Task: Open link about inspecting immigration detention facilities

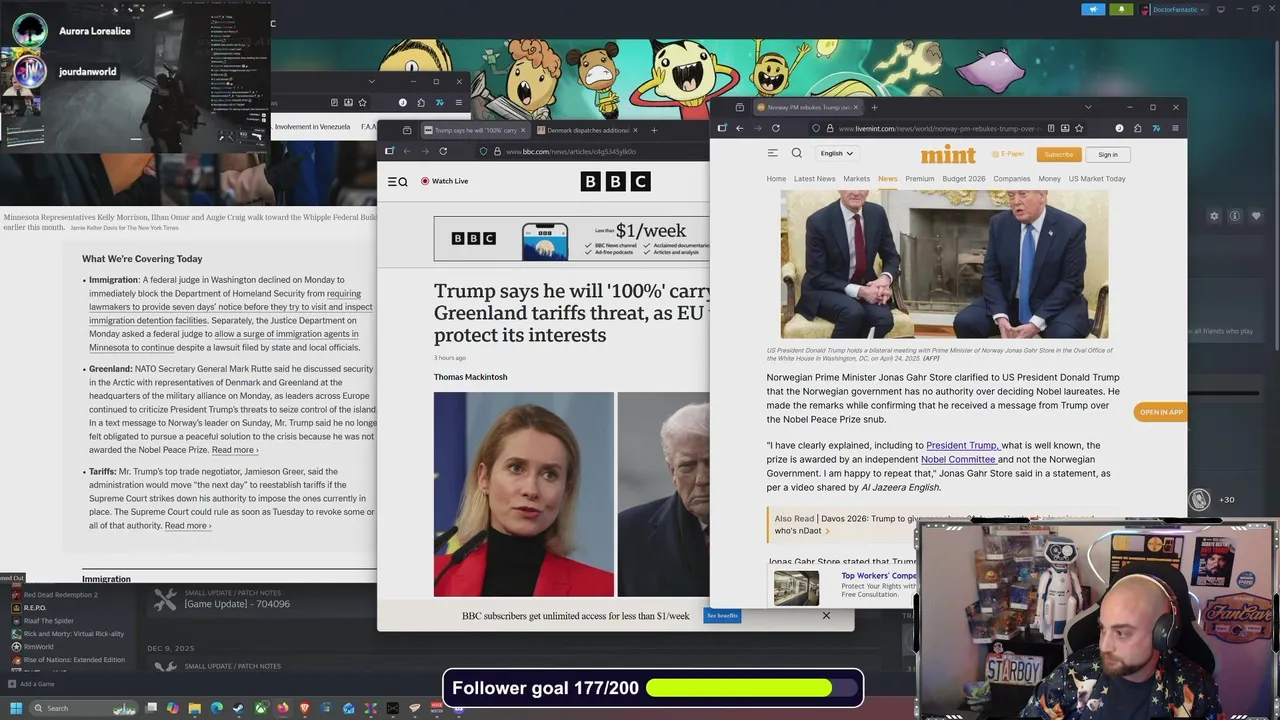Action: coord(231,307)
